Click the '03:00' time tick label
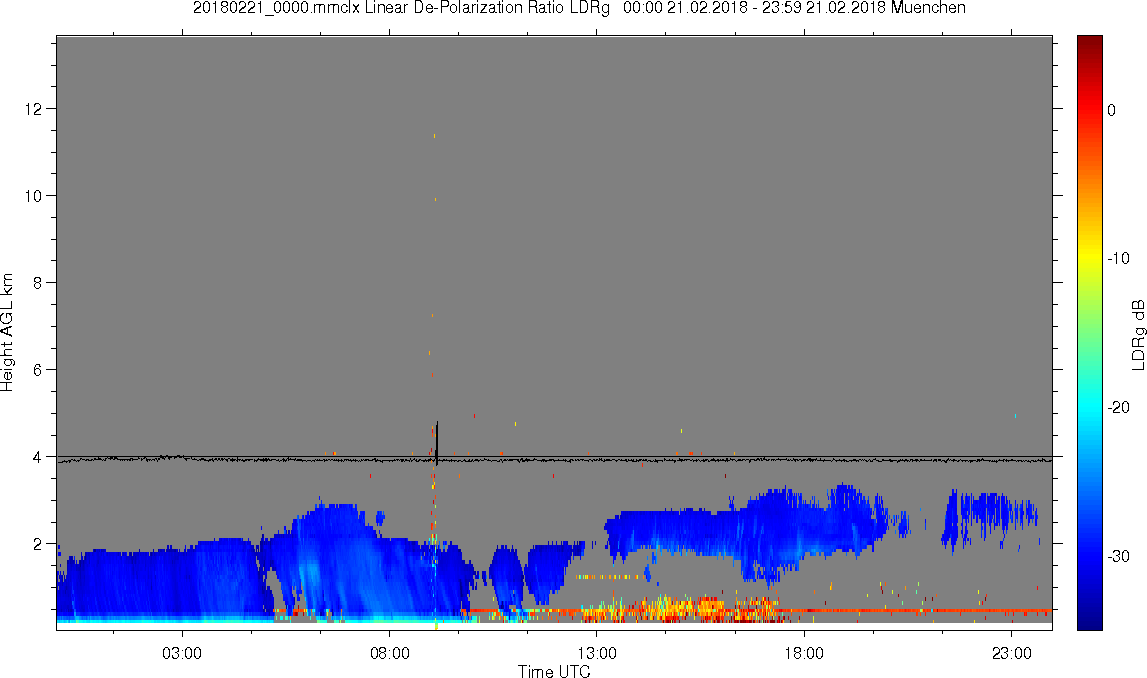The height and width of the screenshot is (678, 1147). pos(181,653)
